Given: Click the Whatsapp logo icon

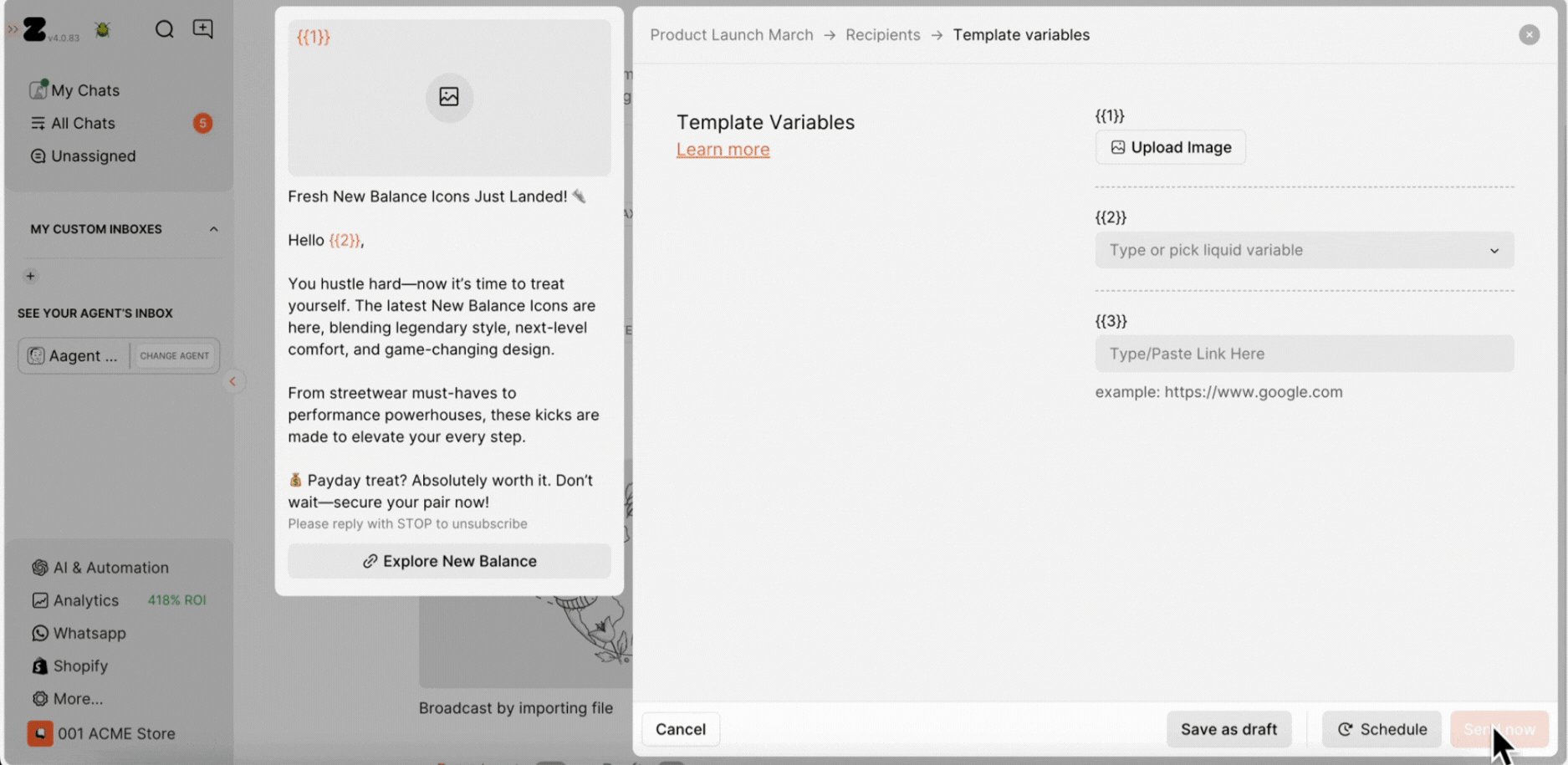Looking at the screenshot, I should point(39,633).
